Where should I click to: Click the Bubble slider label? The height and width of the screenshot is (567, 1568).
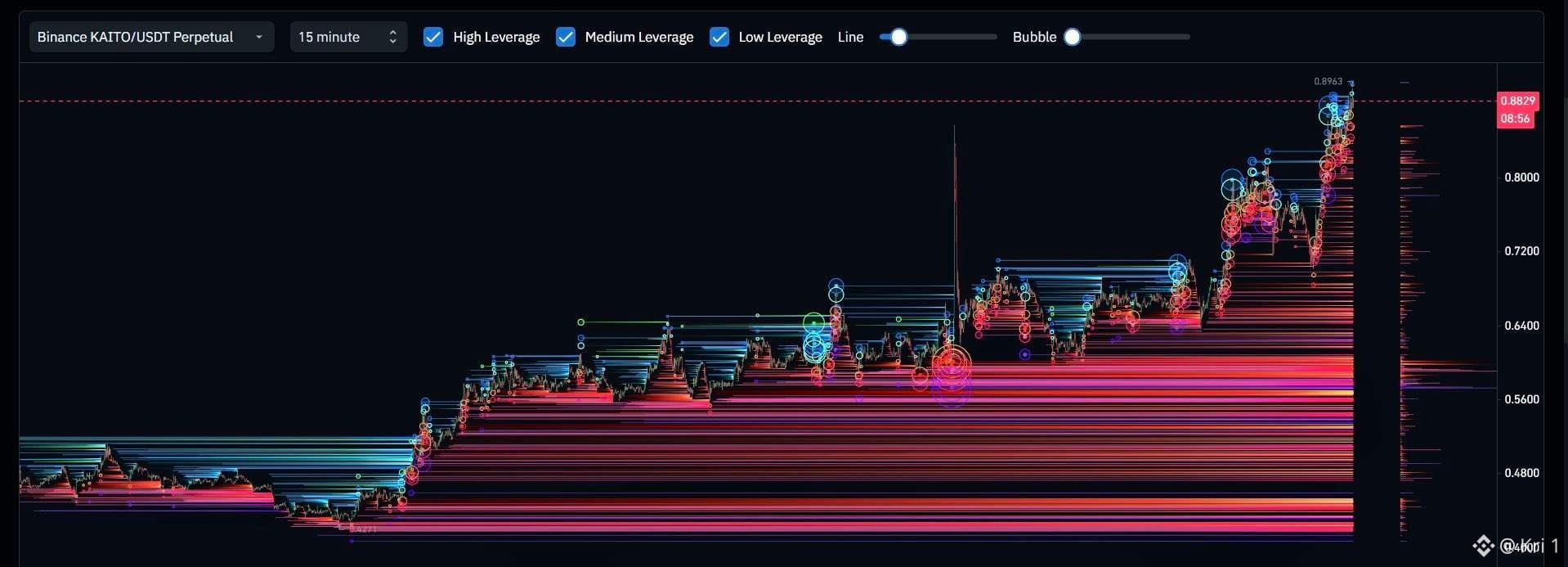point(1034,37)
